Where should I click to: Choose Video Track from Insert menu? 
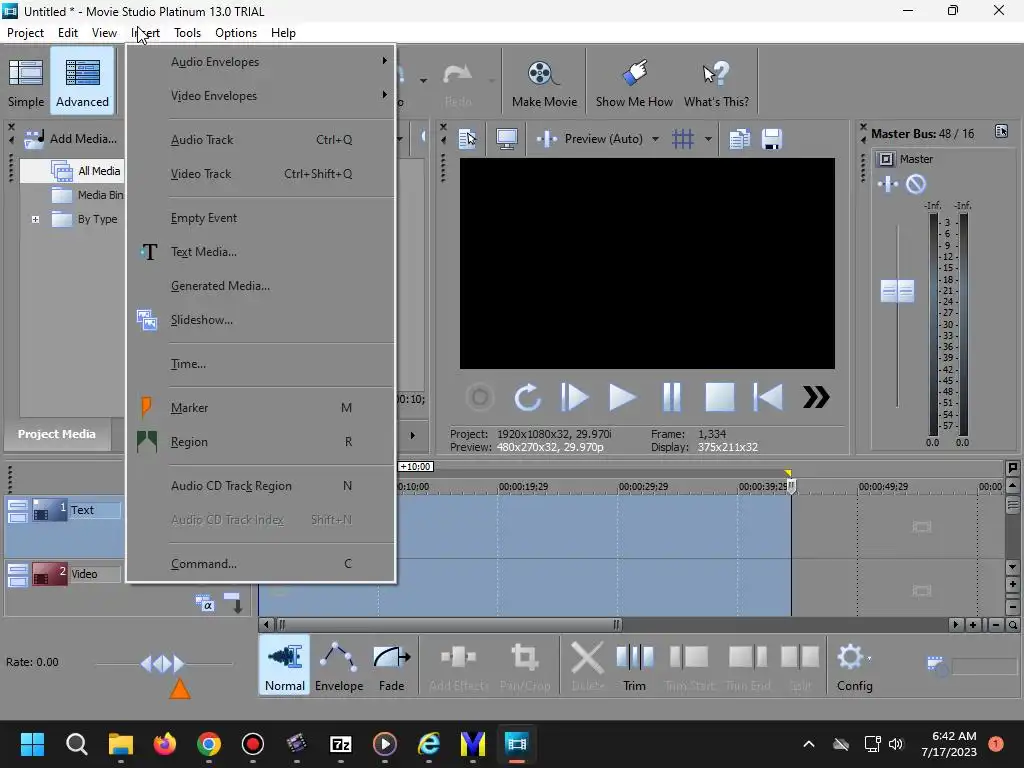[x=261, y=174]
